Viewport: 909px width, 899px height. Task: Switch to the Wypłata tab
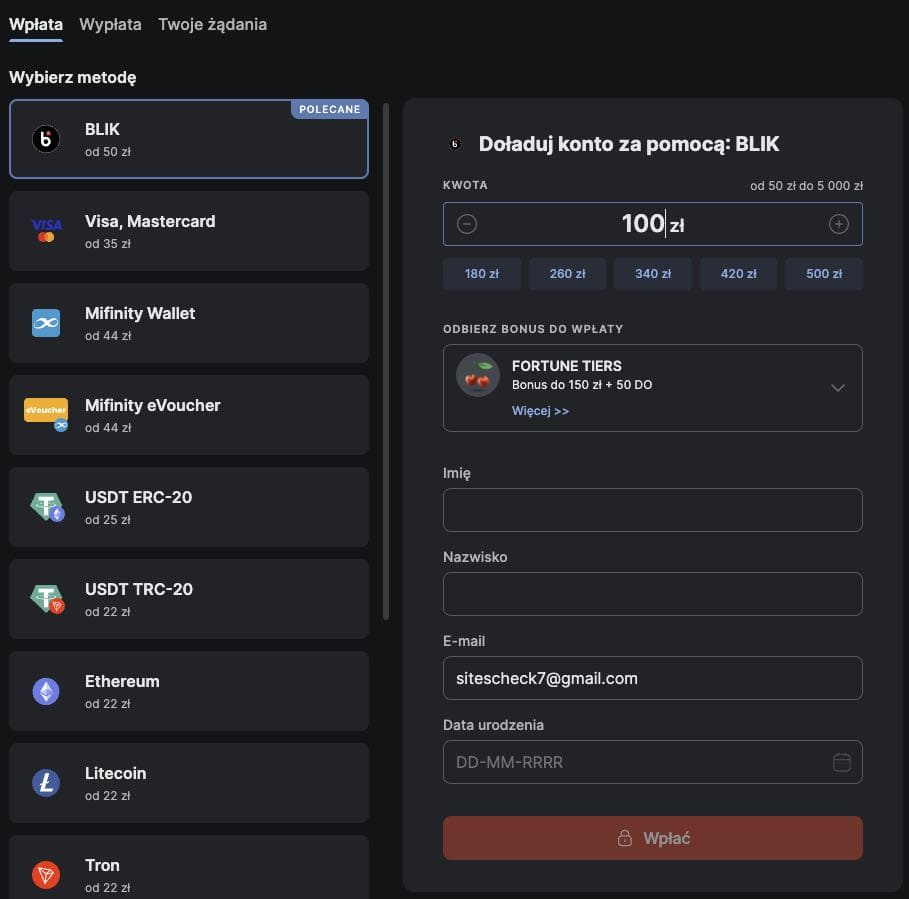[110, 24]
